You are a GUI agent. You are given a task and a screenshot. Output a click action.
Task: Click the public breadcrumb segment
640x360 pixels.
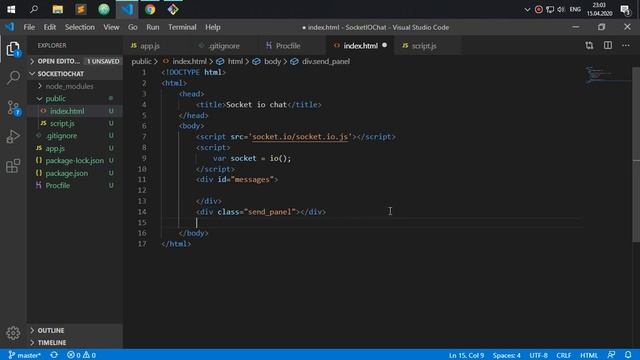tap(141, 62)
